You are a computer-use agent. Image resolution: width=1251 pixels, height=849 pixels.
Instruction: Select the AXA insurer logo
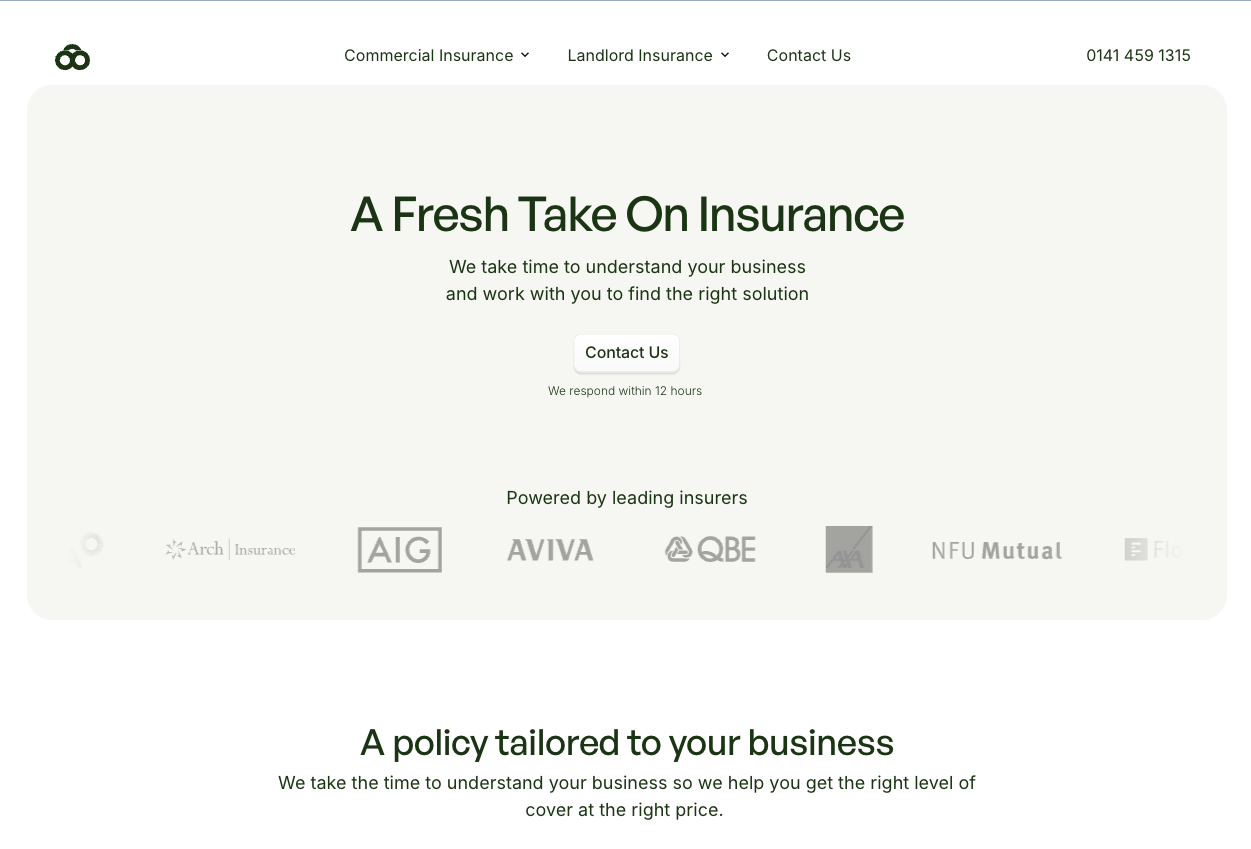point(848,549)
